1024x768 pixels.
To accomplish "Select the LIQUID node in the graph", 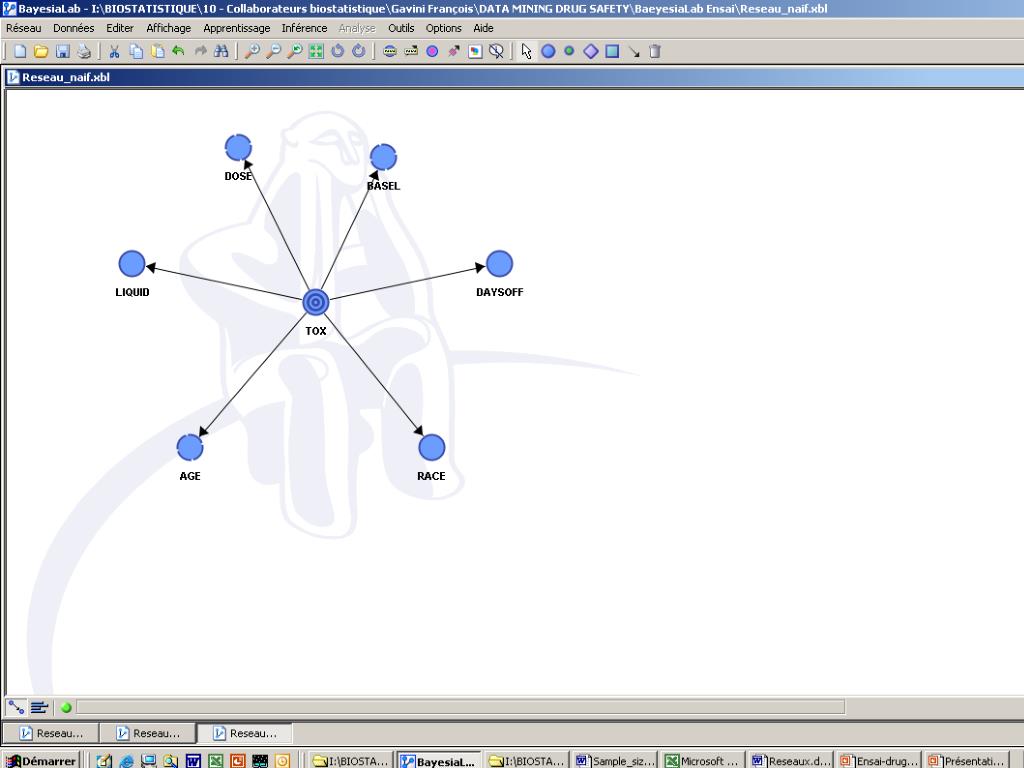I will click(132, 264).
